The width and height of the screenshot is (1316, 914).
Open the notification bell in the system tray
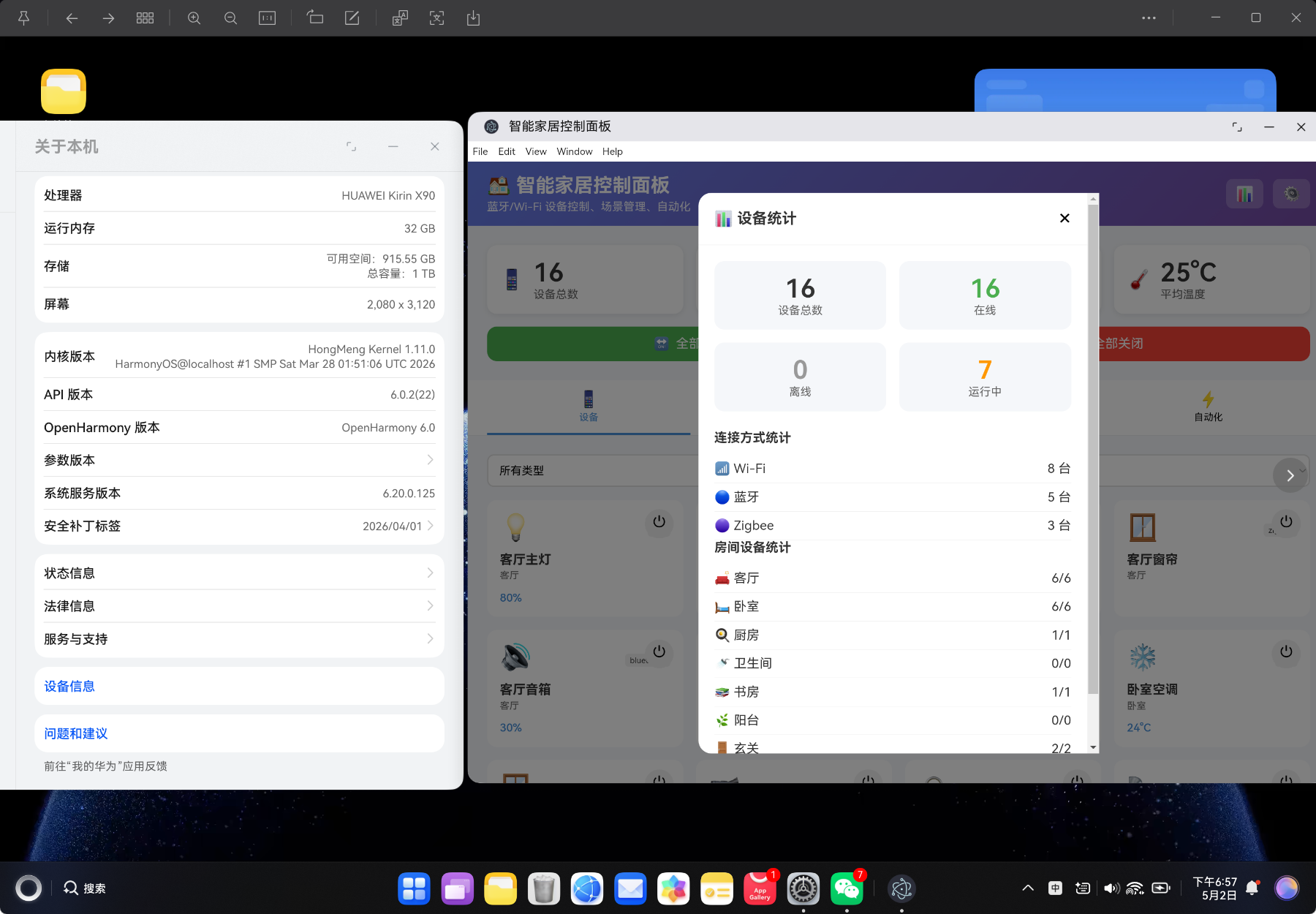[1252, 888]
